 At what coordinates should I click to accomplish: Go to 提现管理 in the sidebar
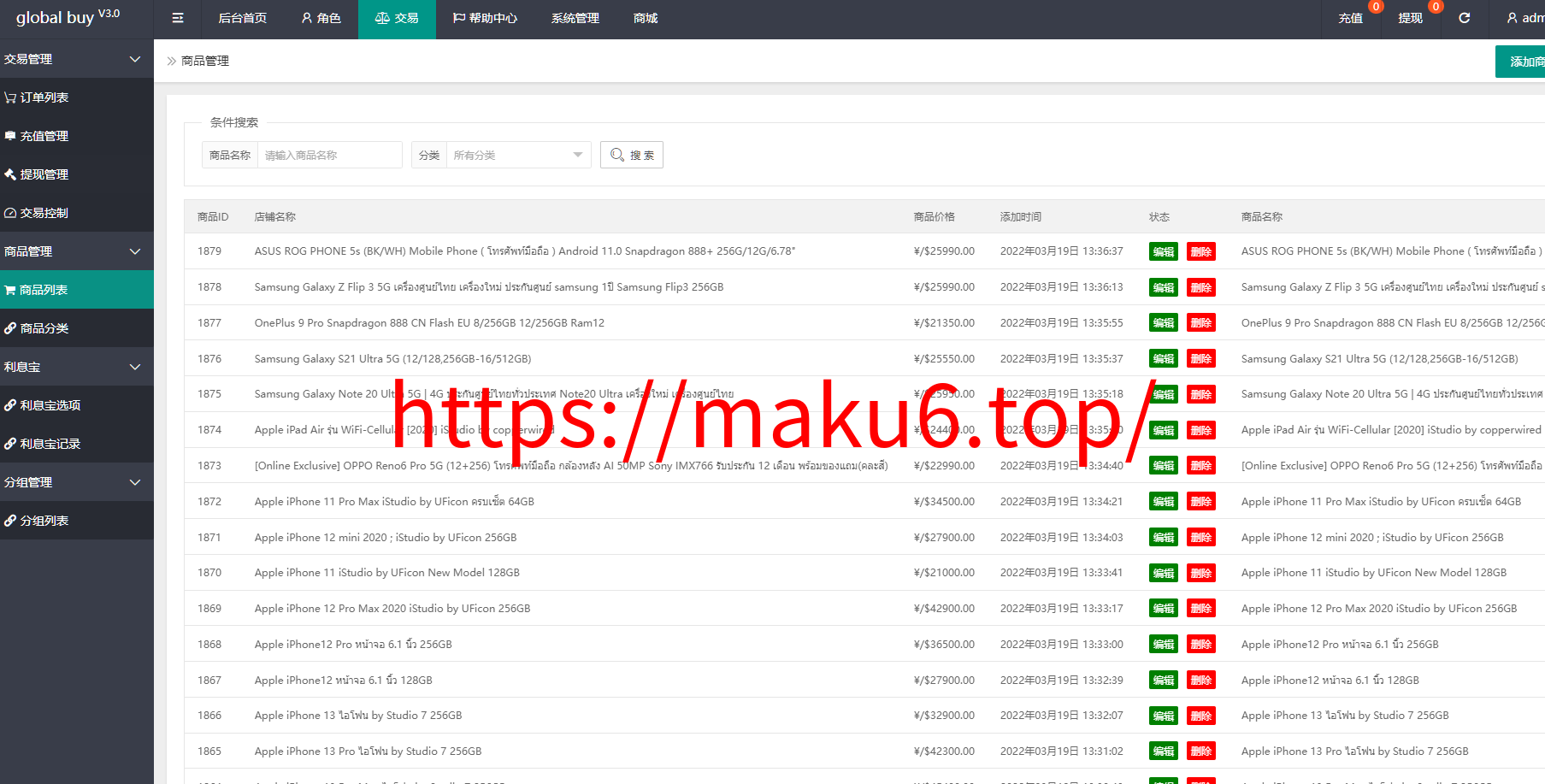point(77,174)
